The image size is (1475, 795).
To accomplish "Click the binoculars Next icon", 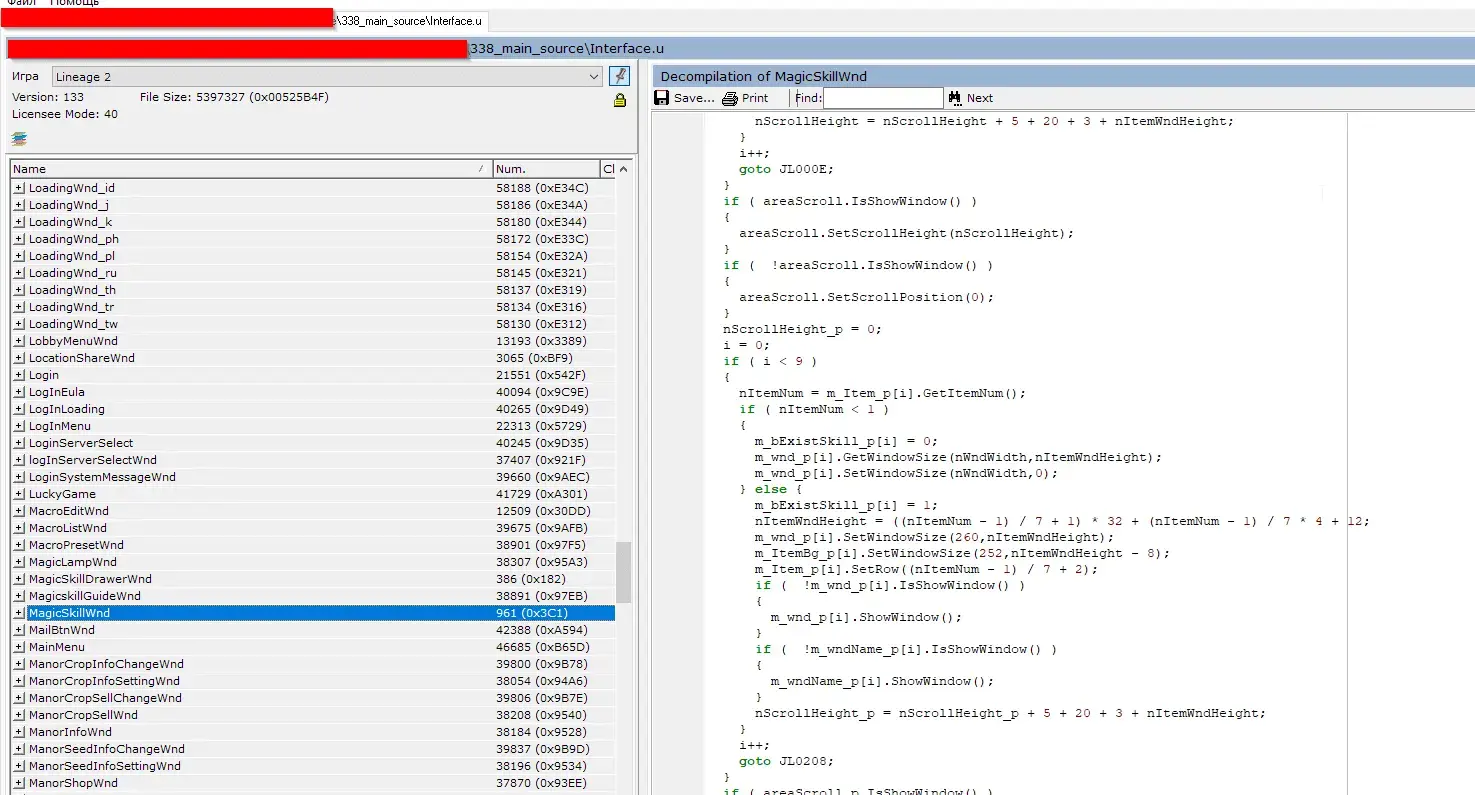I will 955,98.
